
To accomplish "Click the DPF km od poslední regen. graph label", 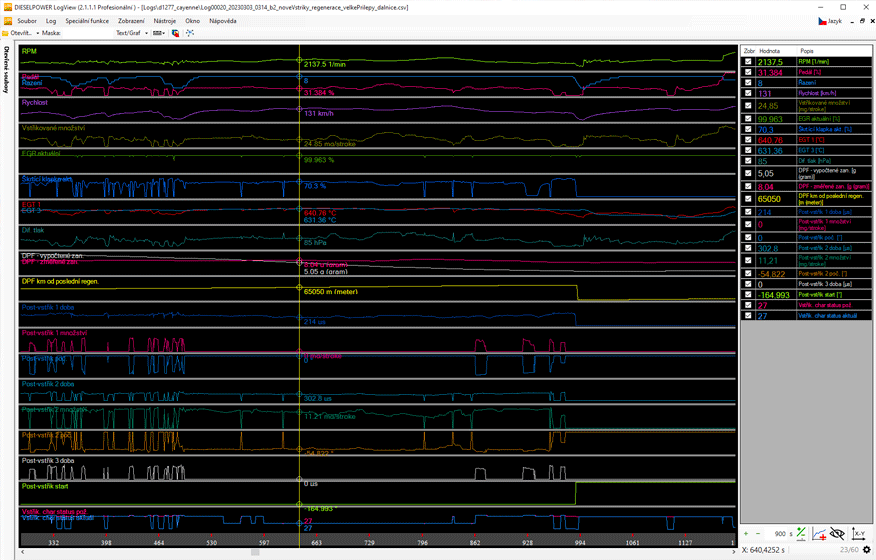I will pos(60,281).
